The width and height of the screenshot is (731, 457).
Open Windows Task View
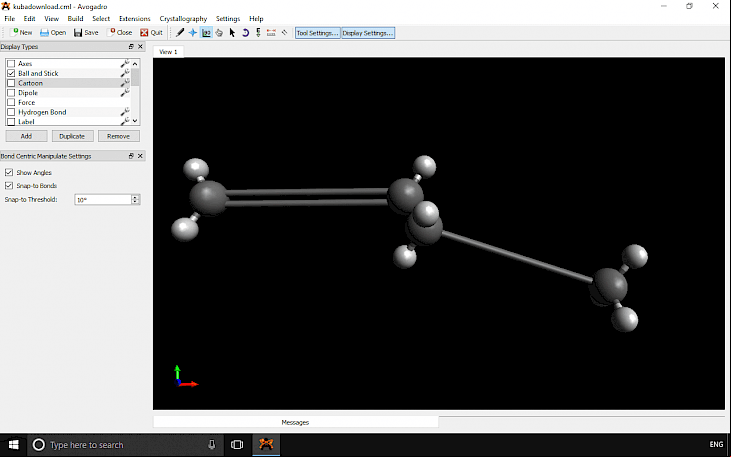[x=237, y=445]
